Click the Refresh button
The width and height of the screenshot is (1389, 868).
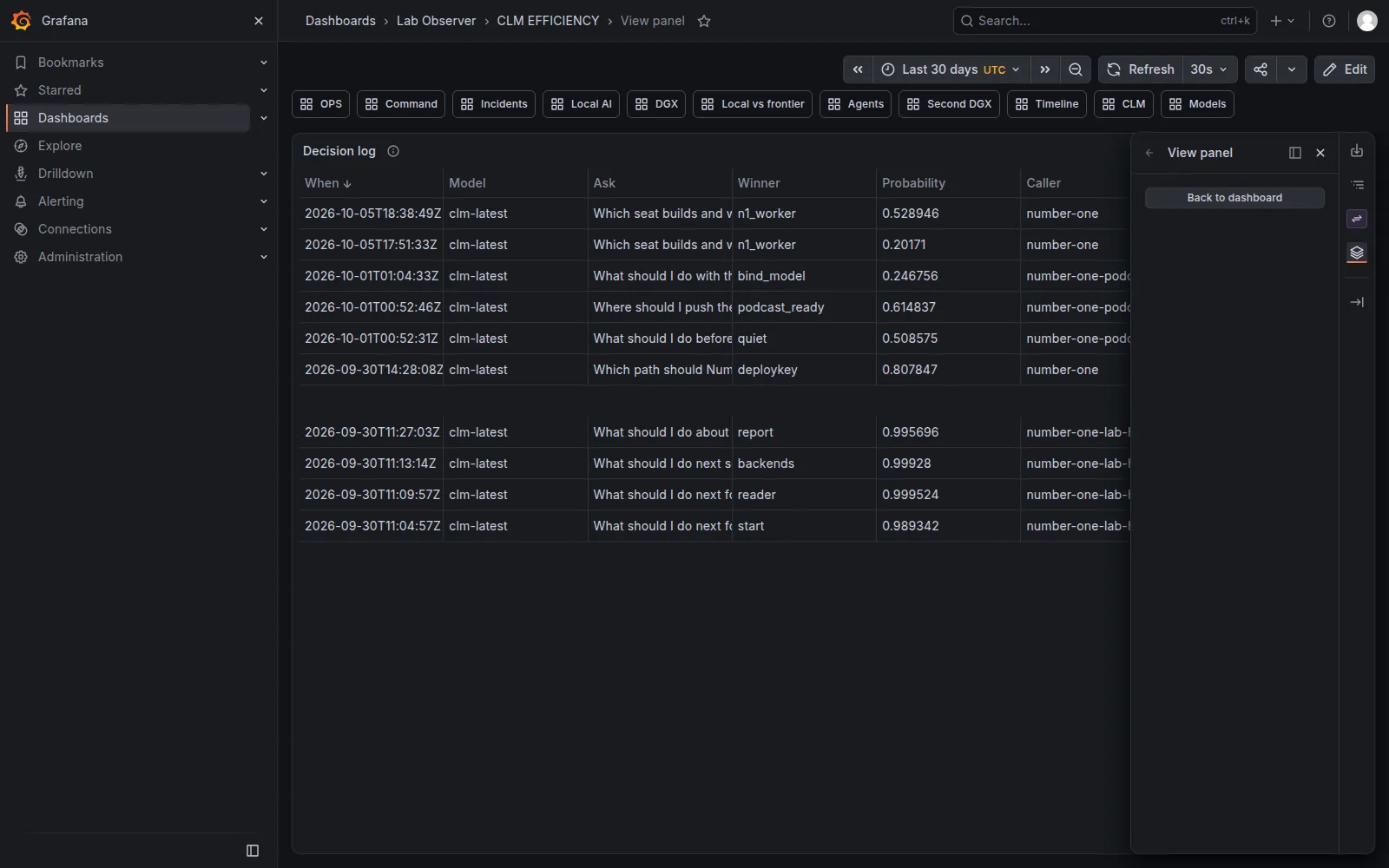1141,69
